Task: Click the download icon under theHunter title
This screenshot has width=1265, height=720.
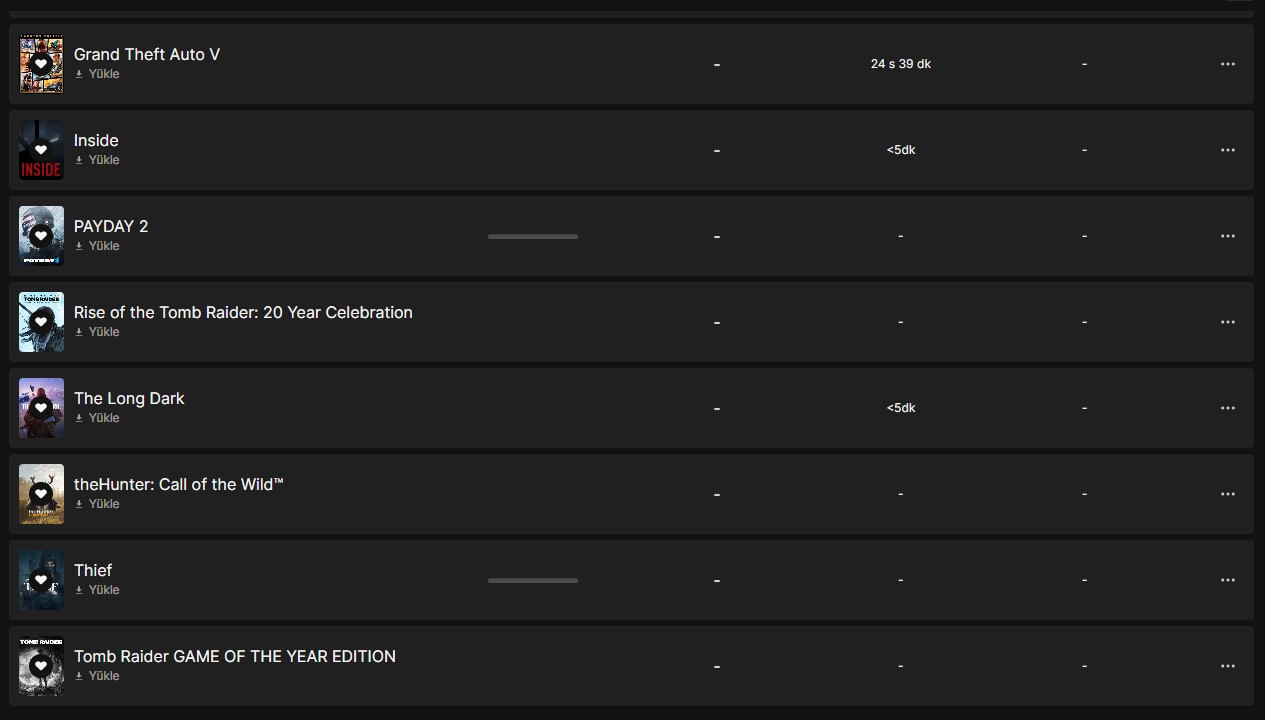Action: pyautogui.click(x=79, y=504)
